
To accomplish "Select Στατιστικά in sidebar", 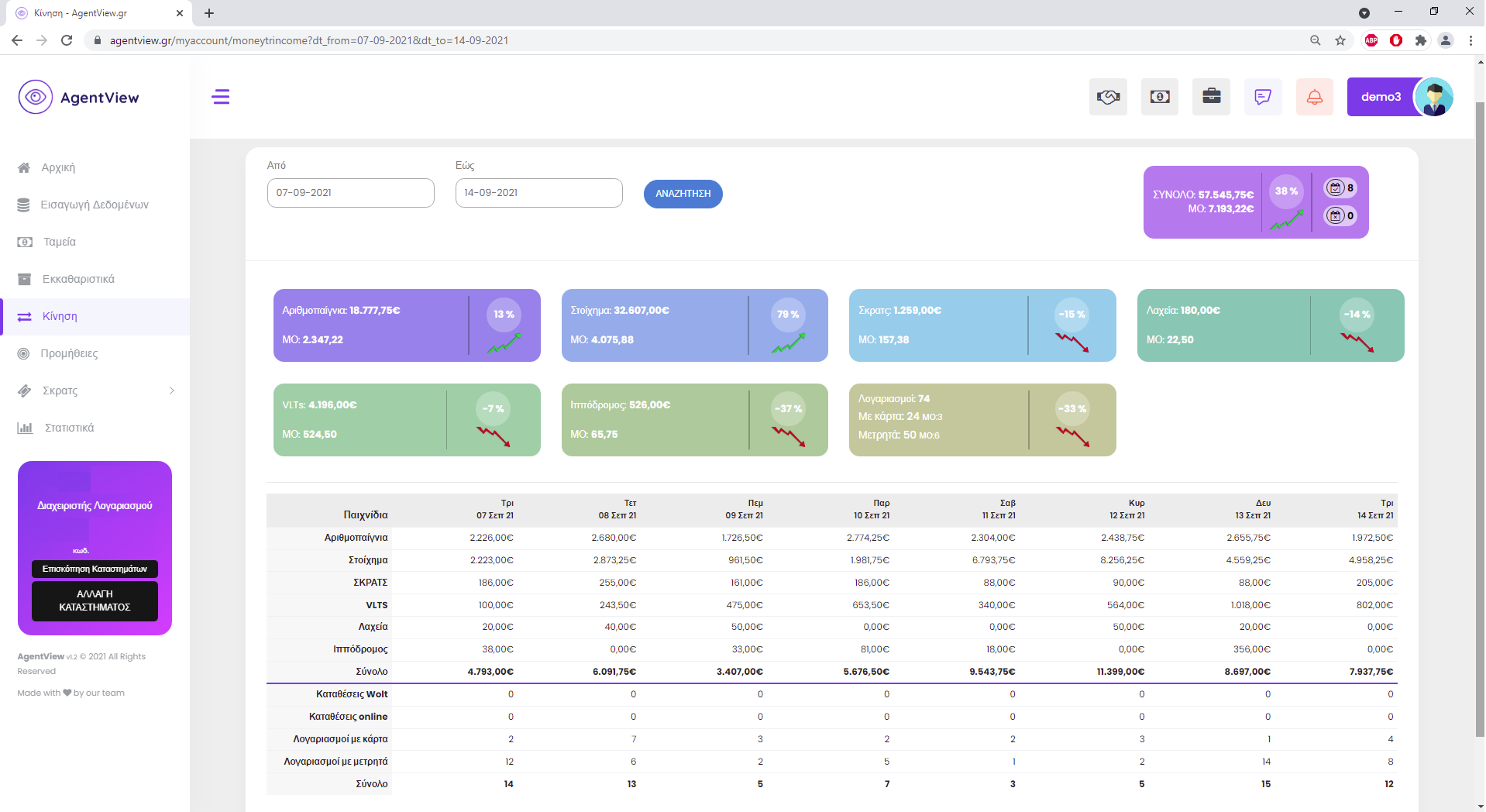I will coord(69,428).
